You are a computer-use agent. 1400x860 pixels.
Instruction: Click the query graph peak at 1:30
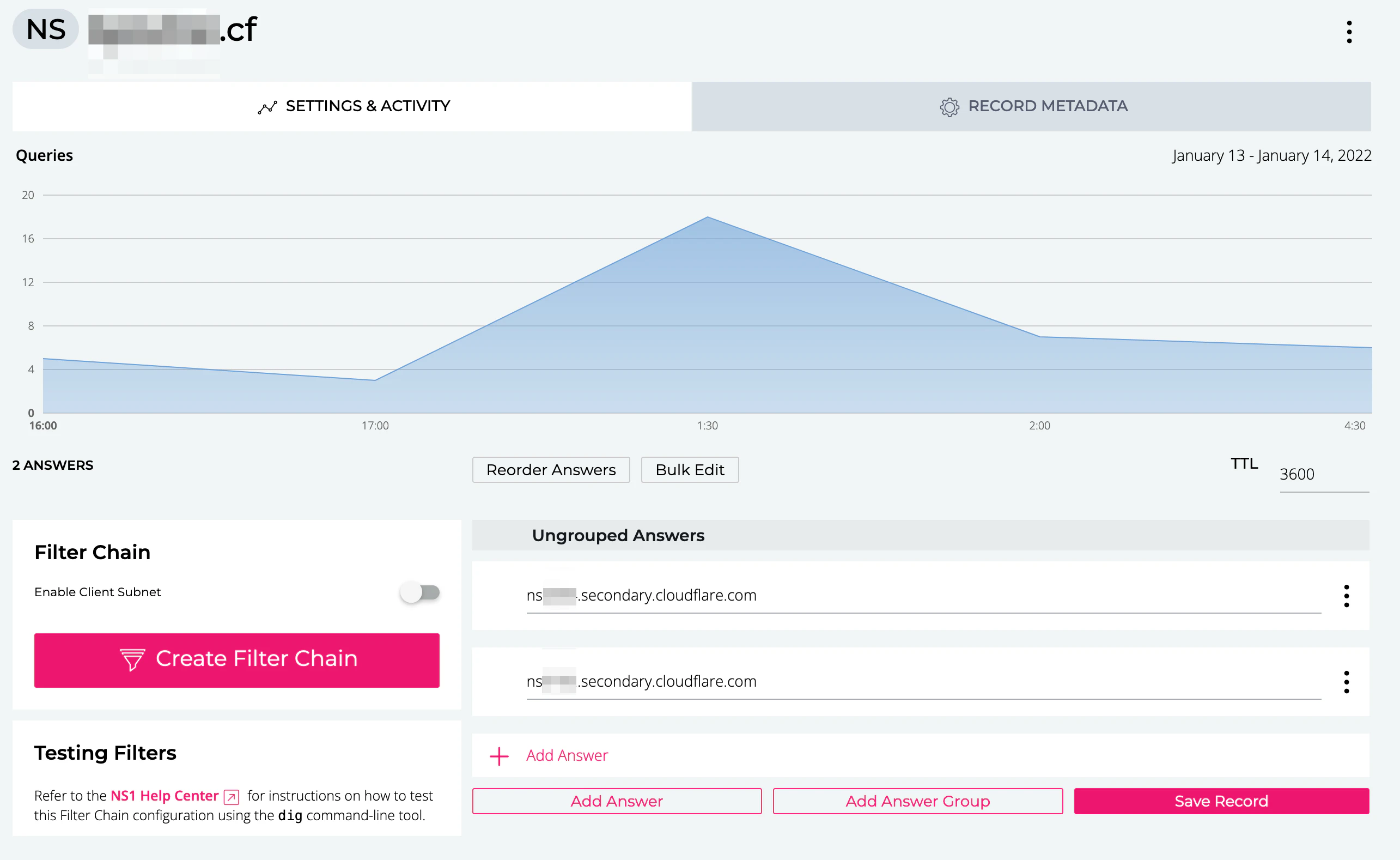point(707,217)
